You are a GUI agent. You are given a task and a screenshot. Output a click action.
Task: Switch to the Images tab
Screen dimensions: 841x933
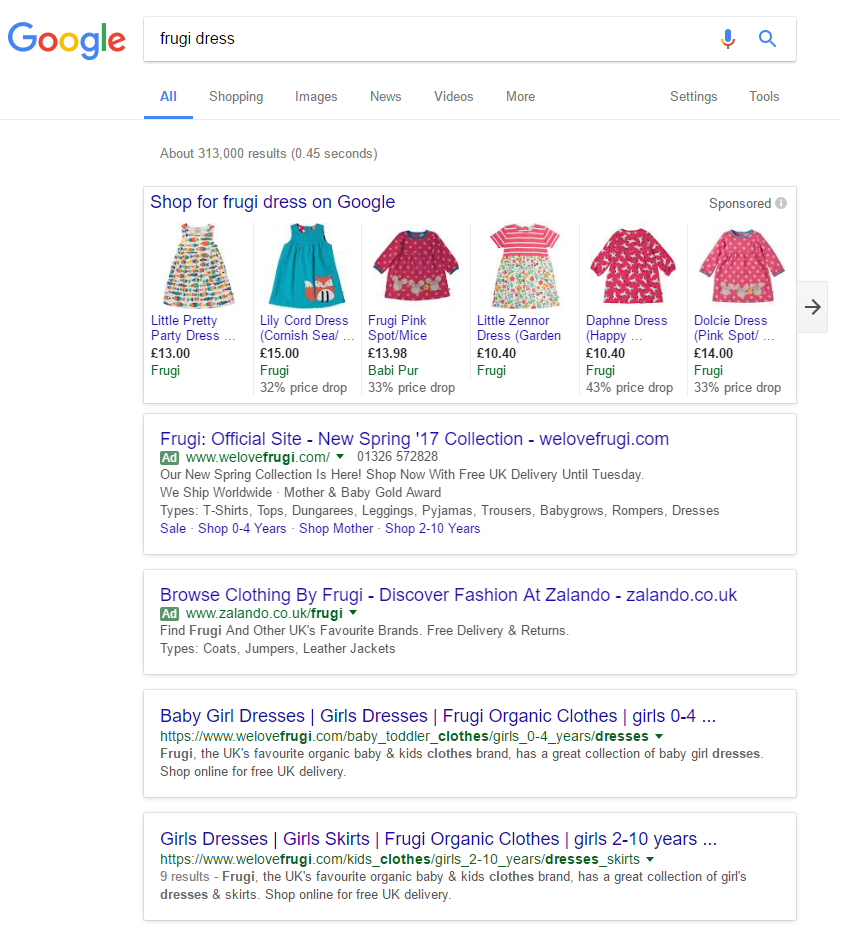pyautogui.click(x=316, y=96)
